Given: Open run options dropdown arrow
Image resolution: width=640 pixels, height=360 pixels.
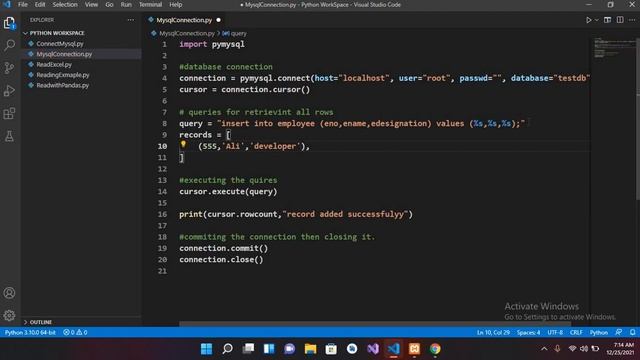Looking at the screenshot, I should tap(596, 20).
